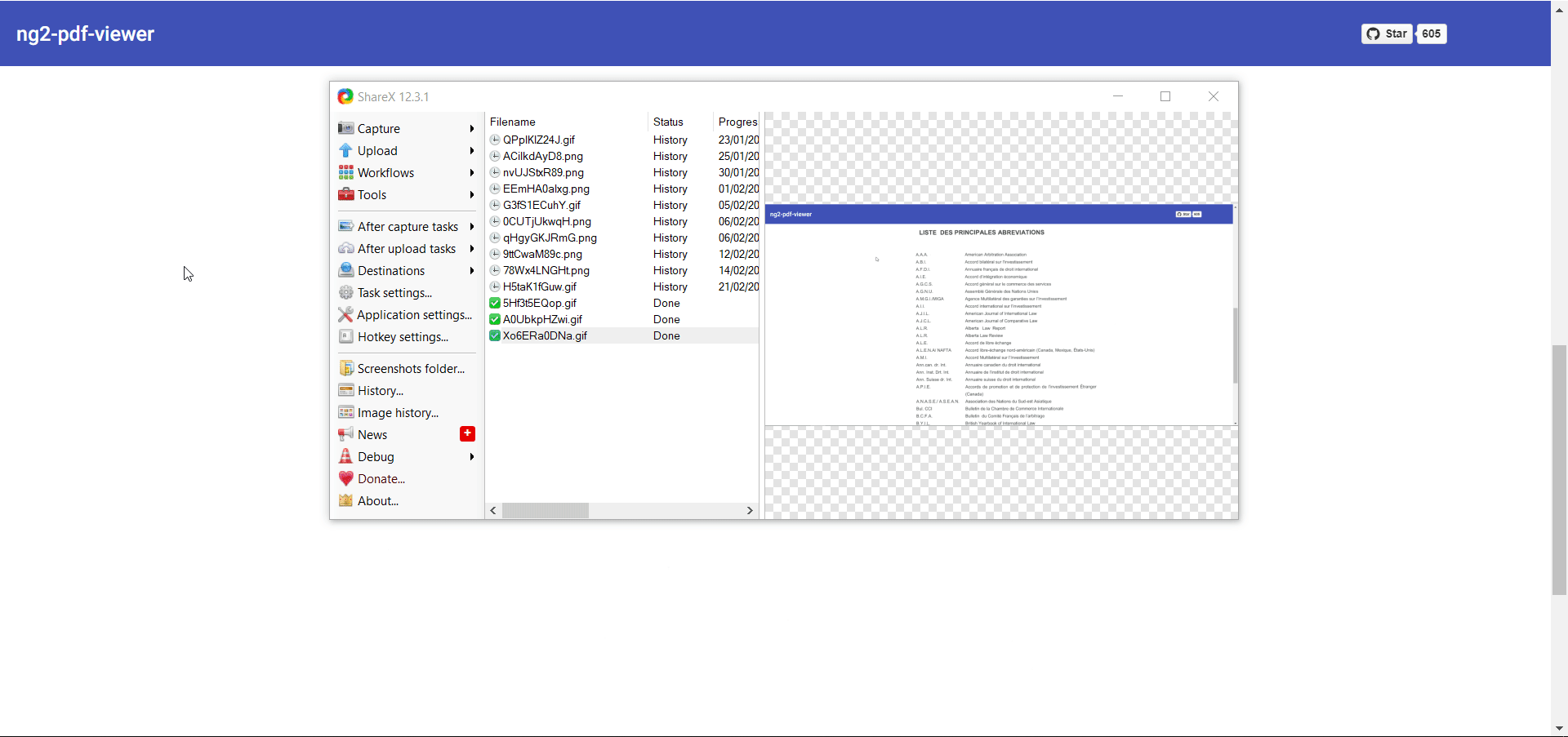The height and width of the screenshot is (737, 1568).
Task: Click the Task settings gear icon
Action: point(346,292)
